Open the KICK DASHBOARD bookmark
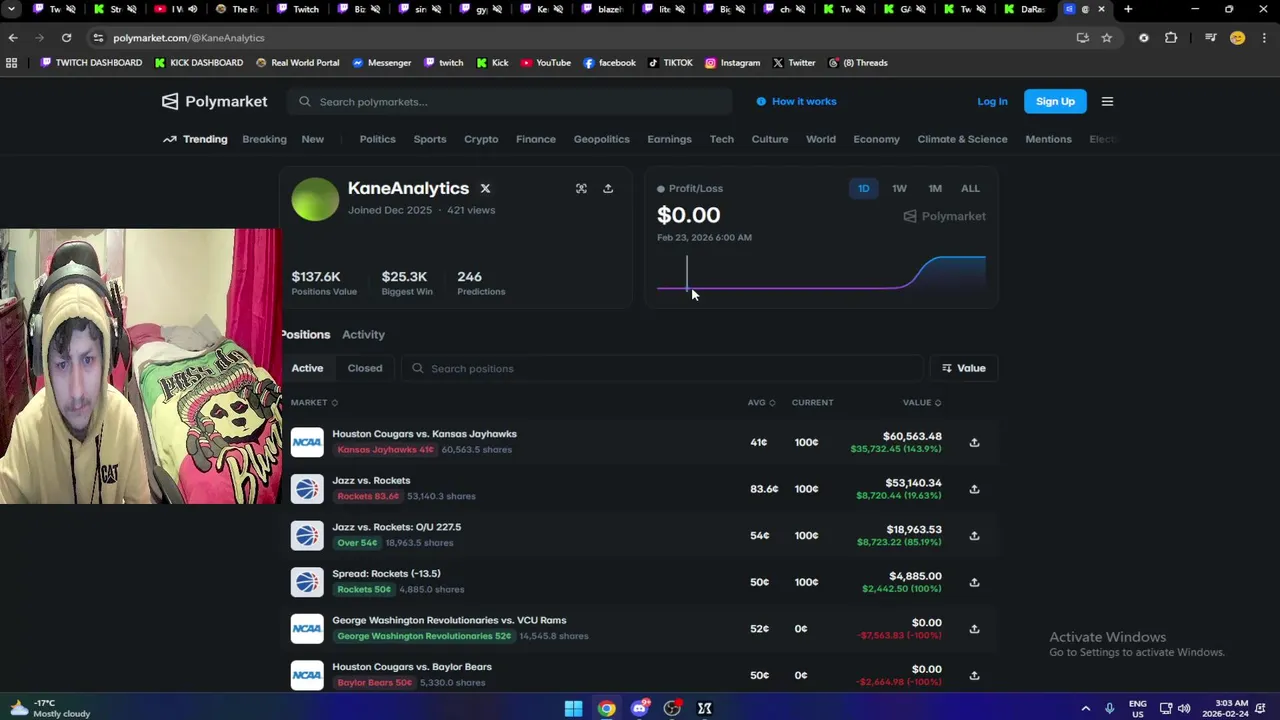The width and height of the screenshot is (1280, 720). 198,62
